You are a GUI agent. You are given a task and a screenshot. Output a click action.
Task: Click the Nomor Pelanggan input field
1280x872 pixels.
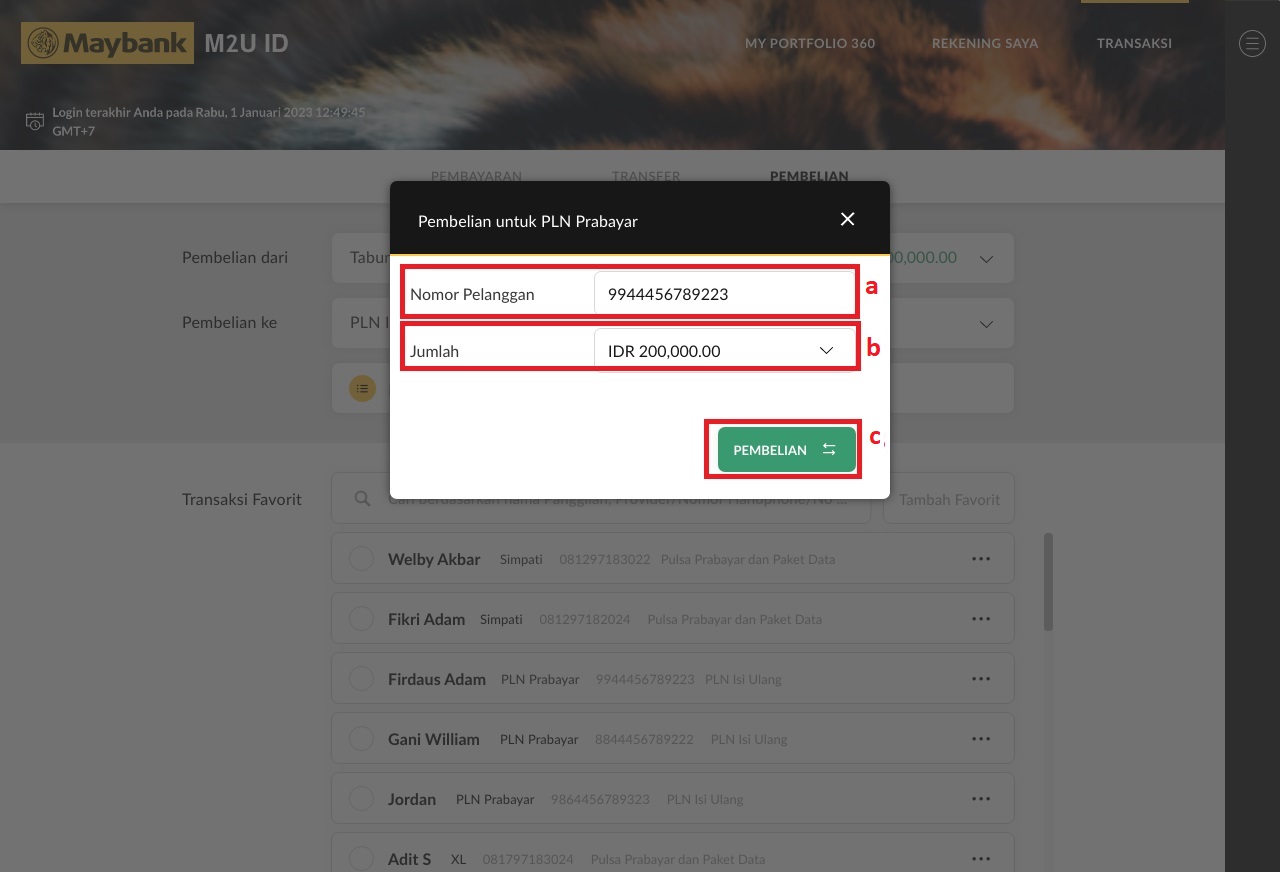[725, 293]
